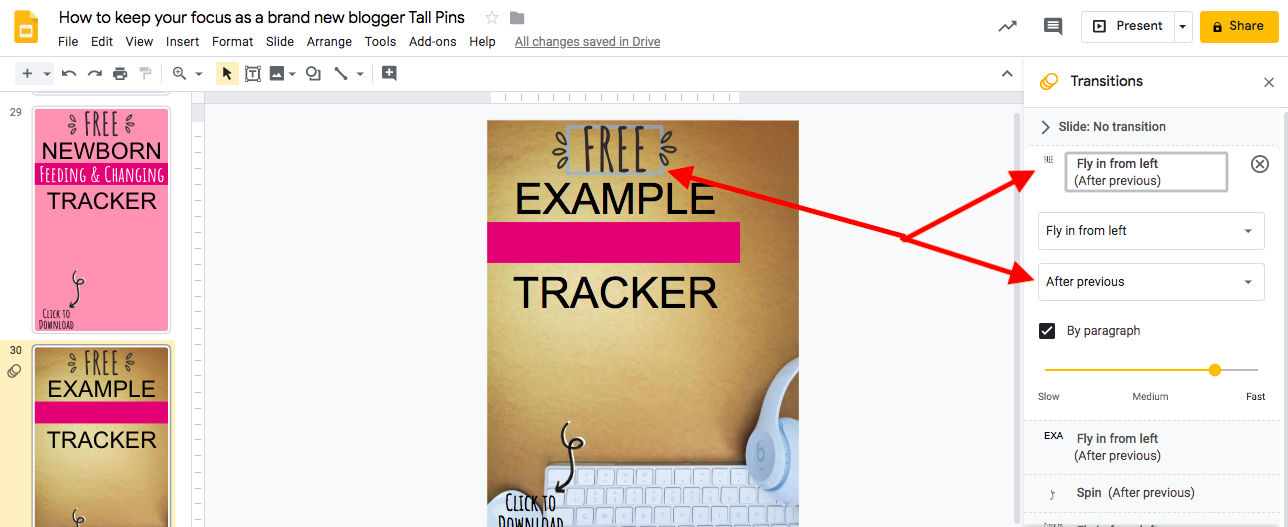Screen dimensions: 1288x527
Task: Select the Text box tool
Action: click(253, 73)
